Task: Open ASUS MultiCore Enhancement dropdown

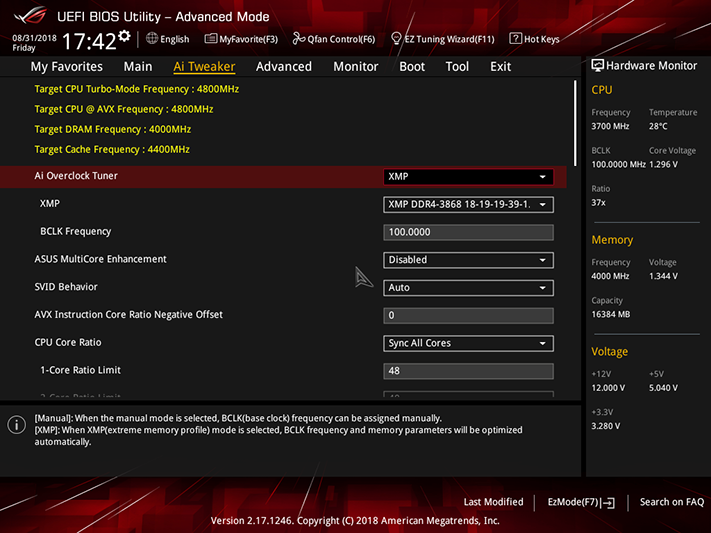Action: pos(468,260)
